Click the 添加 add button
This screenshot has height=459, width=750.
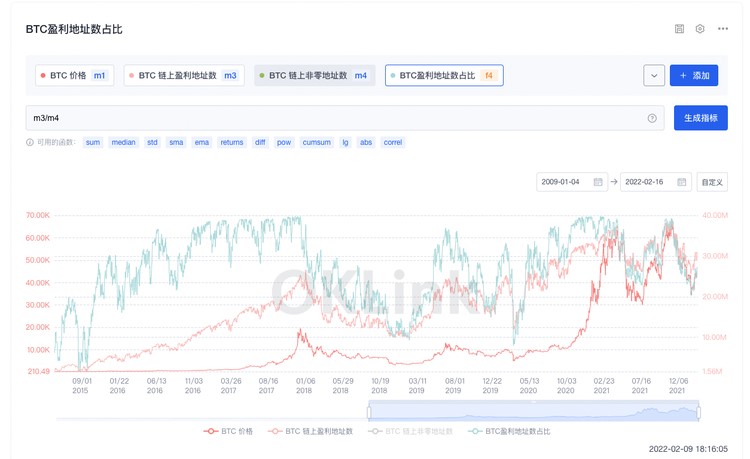click(x=694, y=75)
